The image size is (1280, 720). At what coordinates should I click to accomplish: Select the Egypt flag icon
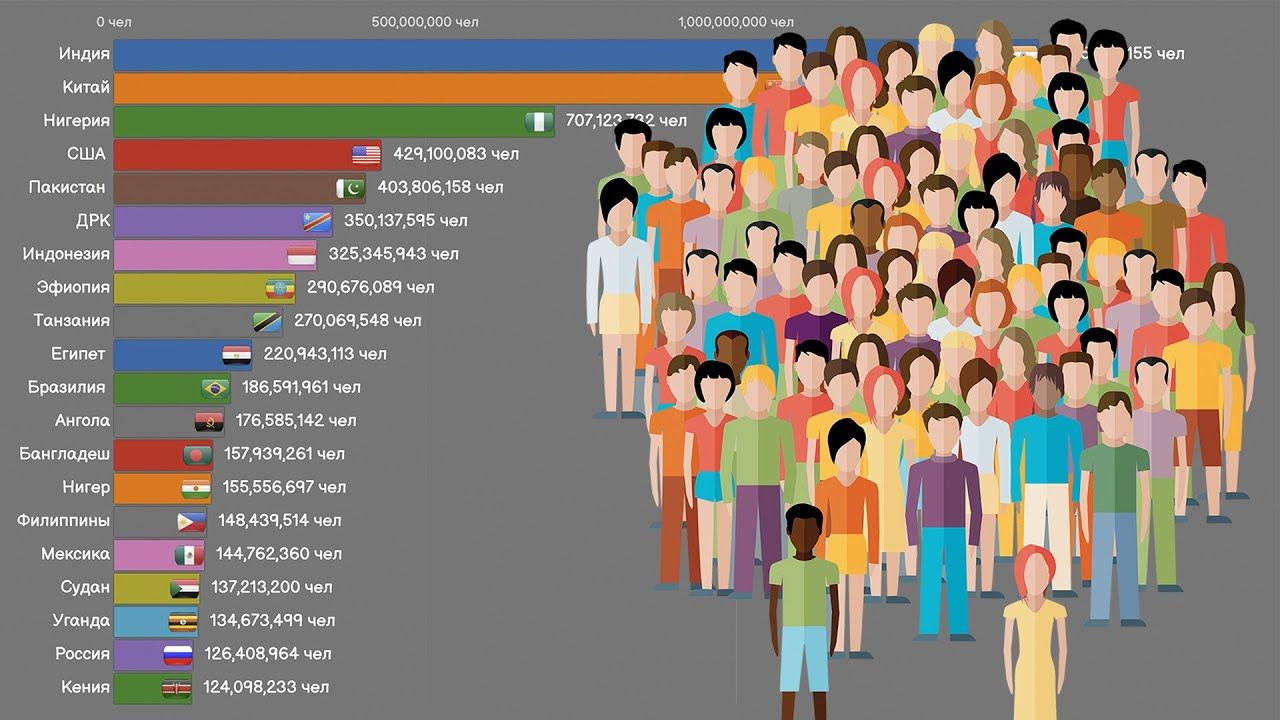click(236, 355)
